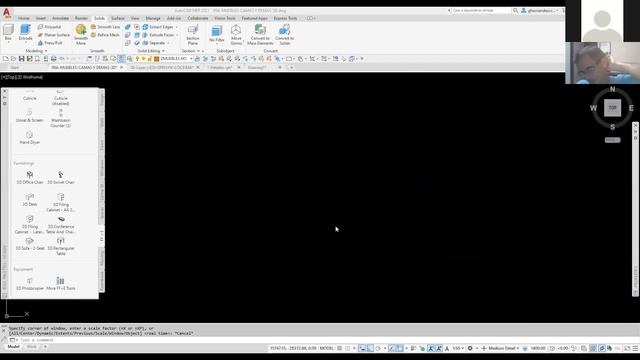Viewport: 640px width, 360px height.
Task: Toggle dynamic input in status bar
Action: [362, 348]
